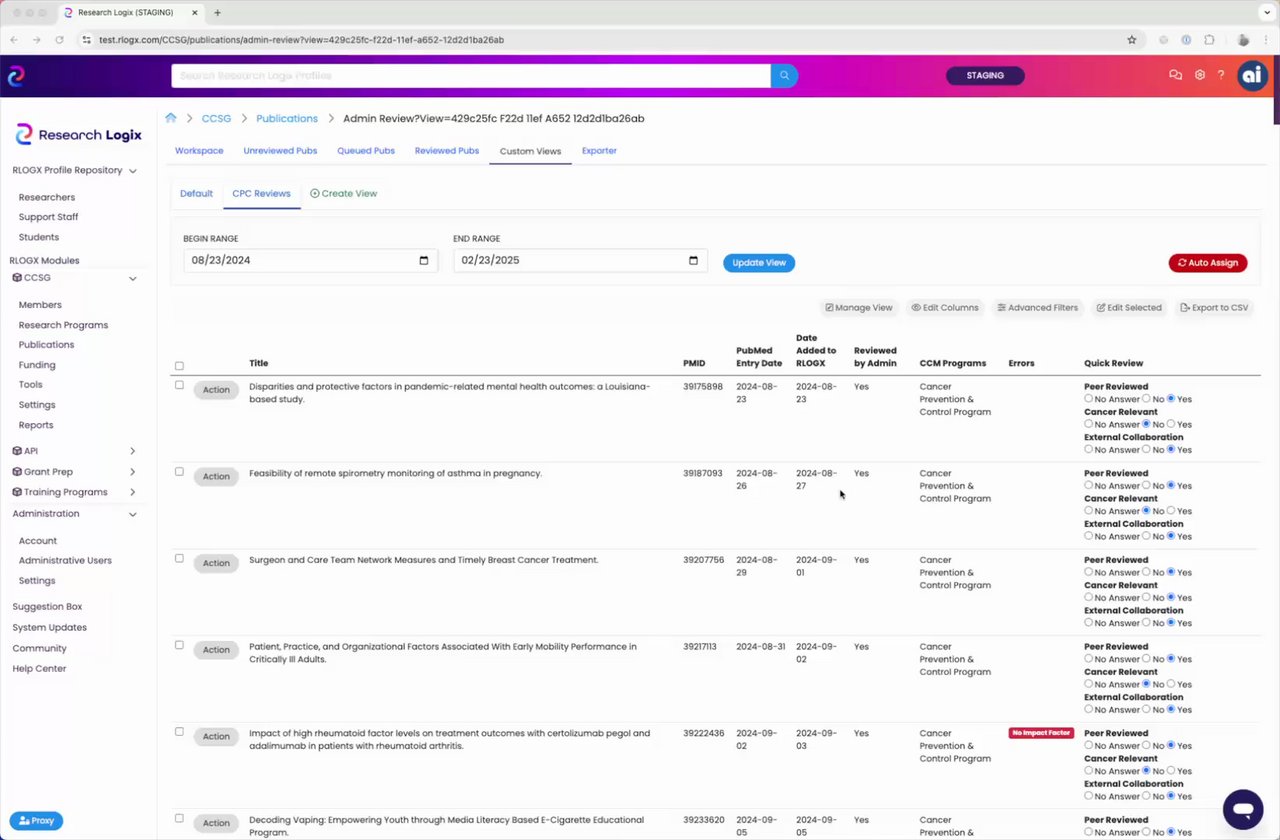Open the chat support bubble widget
The width and height of the screenshot is (1280, 840).
(1243, 809)
